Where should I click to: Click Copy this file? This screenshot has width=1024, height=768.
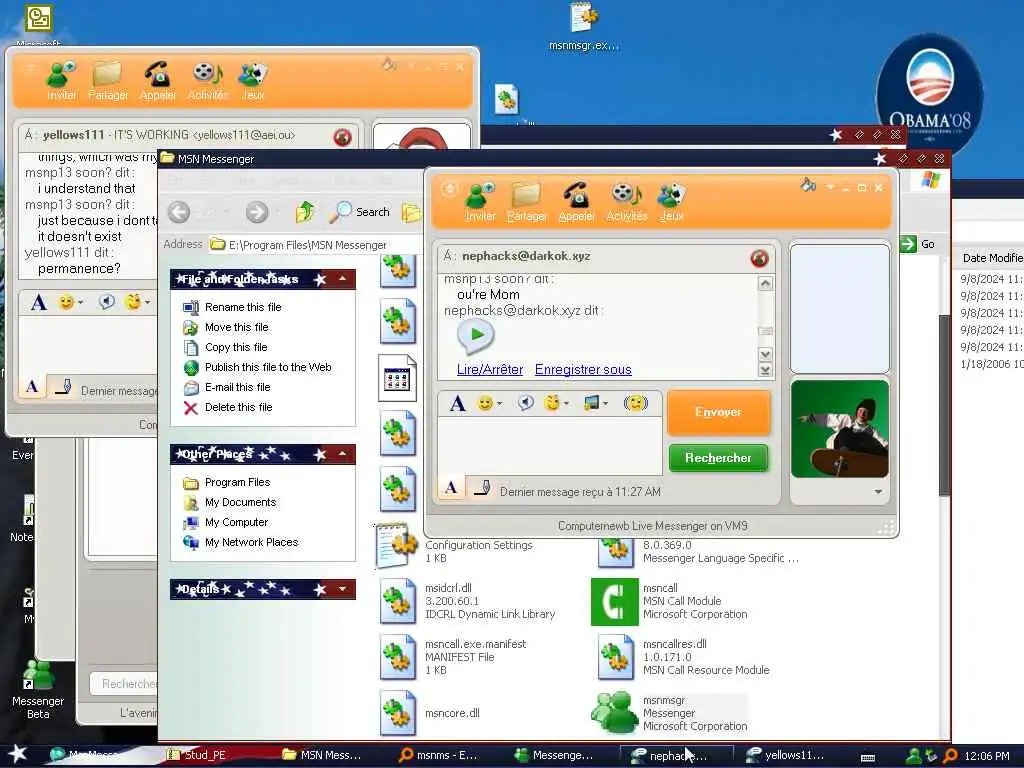[x=236, y=347]
